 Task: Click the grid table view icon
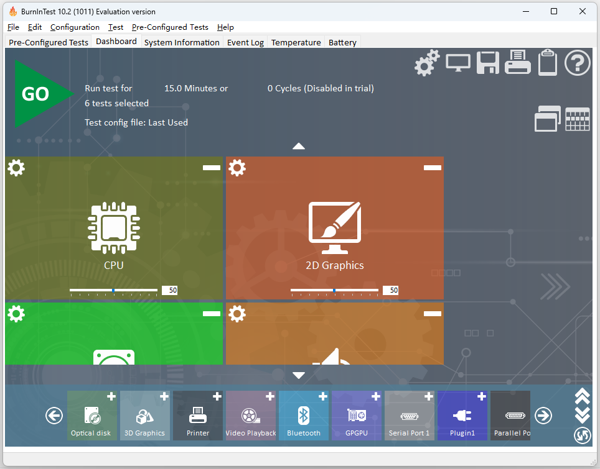[577, 119]
